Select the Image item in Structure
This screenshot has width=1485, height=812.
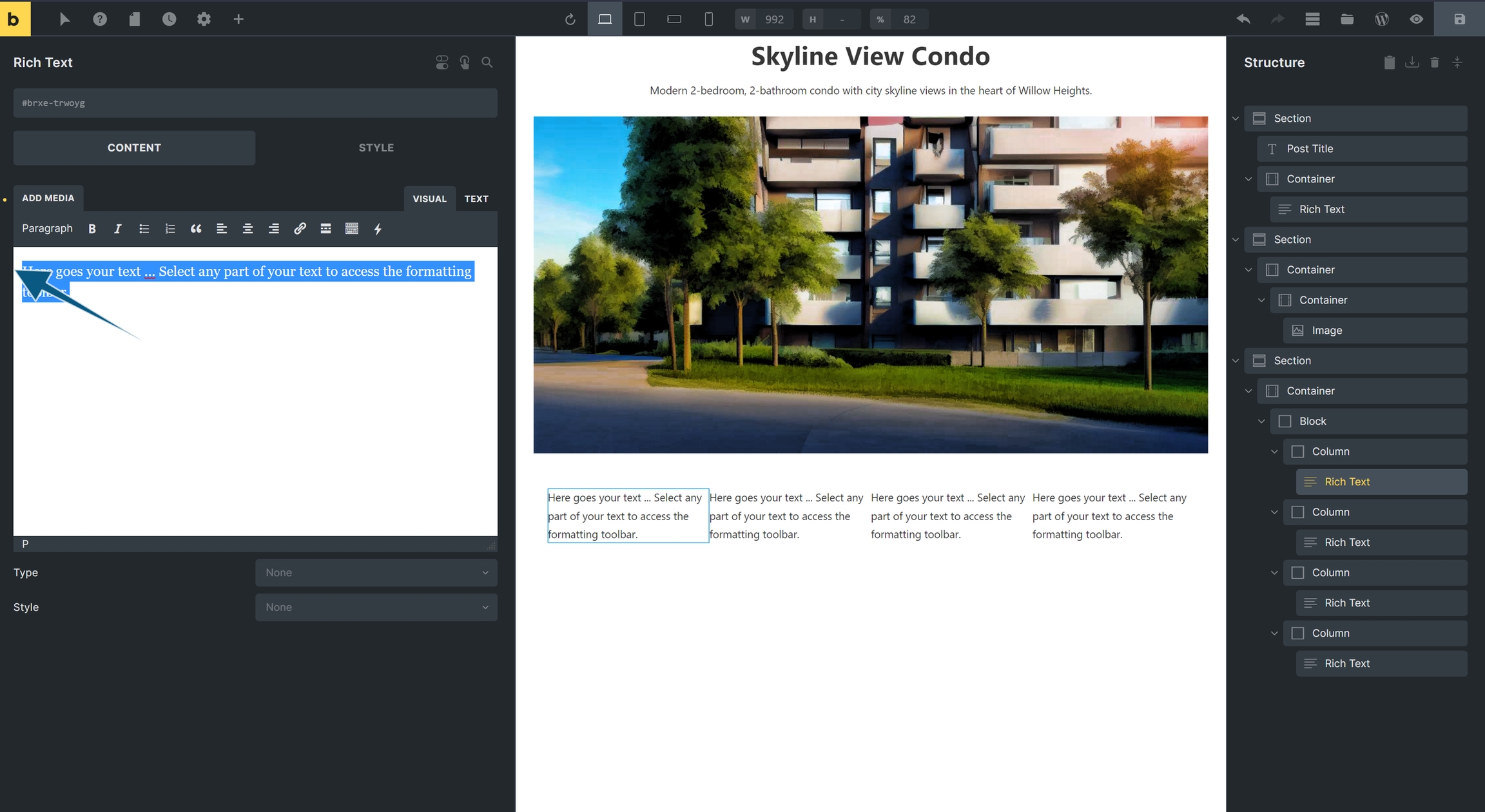pyautogui.click(x=1375, y=331)
